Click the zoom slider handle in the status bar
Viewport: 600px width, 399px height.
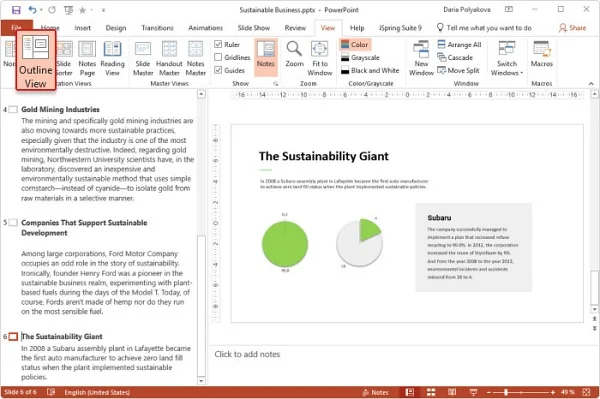click(x=506, y=392)
